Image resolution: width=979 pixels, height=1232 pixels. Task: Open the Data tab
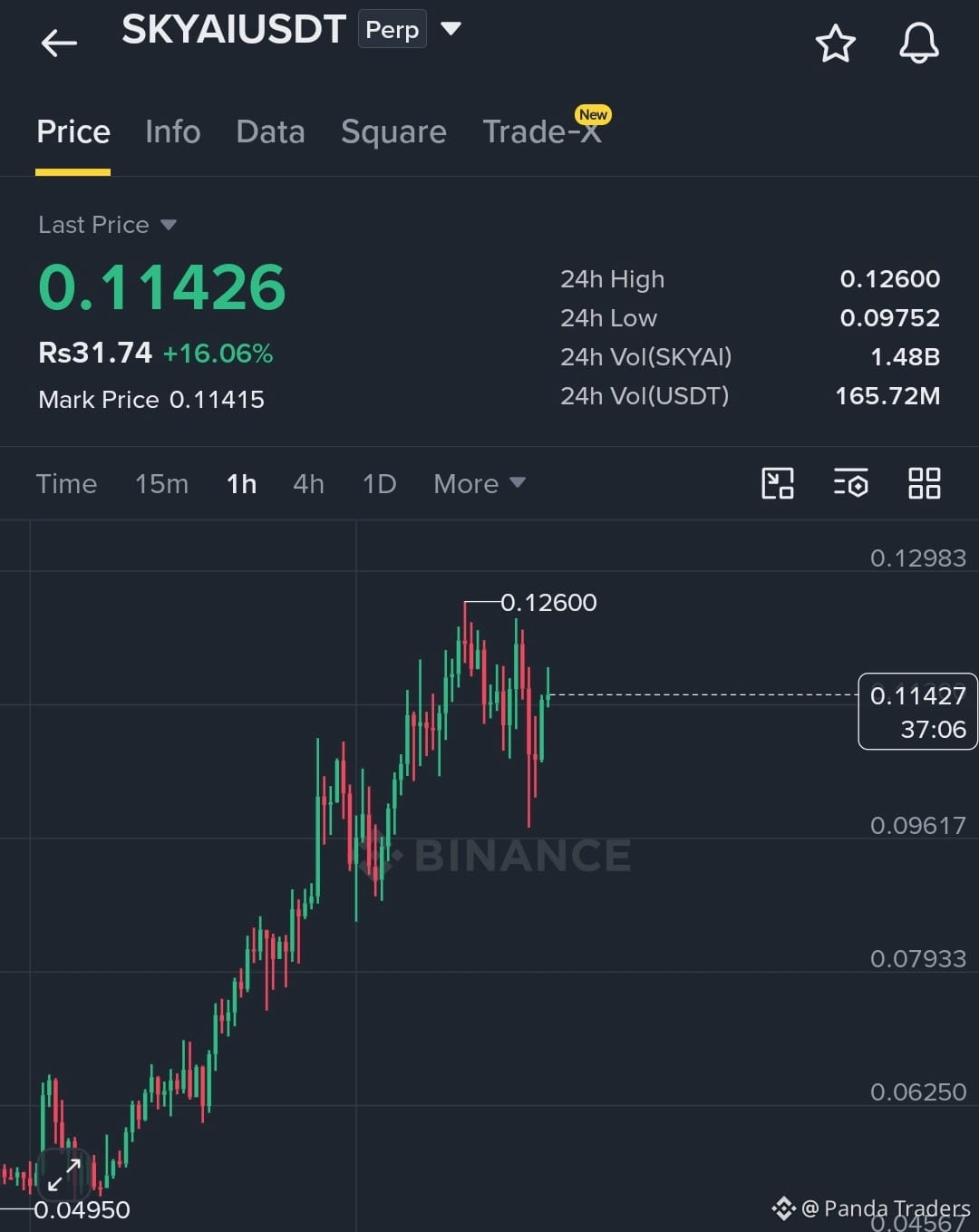click(x=270, y=132)
